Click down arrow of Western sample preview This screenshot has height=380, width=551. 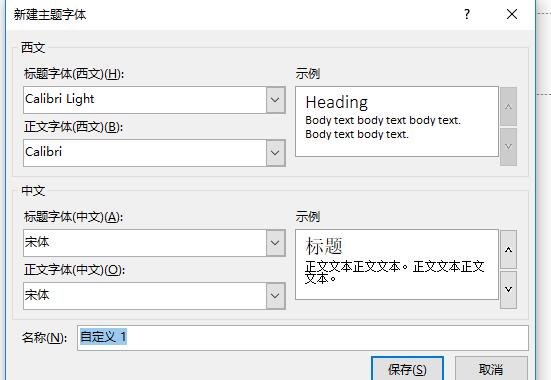coord(508,147)
